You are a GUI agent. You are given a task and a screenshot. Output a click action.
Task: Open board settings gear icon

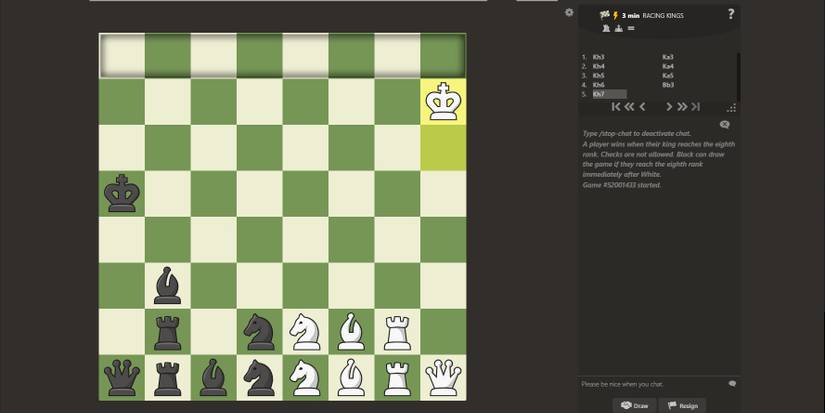[x=569, y=13]
